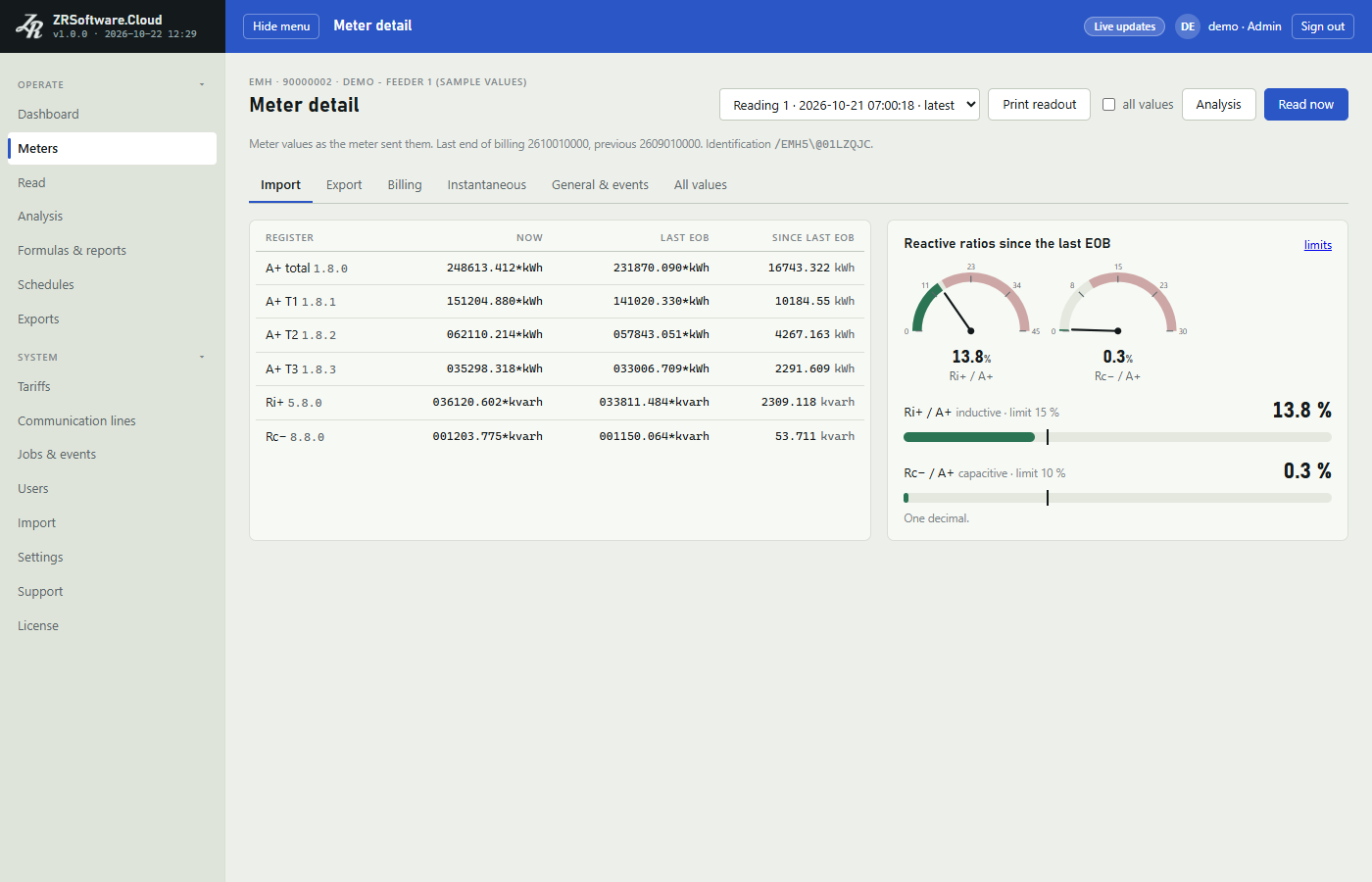Open the Reading 1 selection dropdown

(x=850, y=105)
